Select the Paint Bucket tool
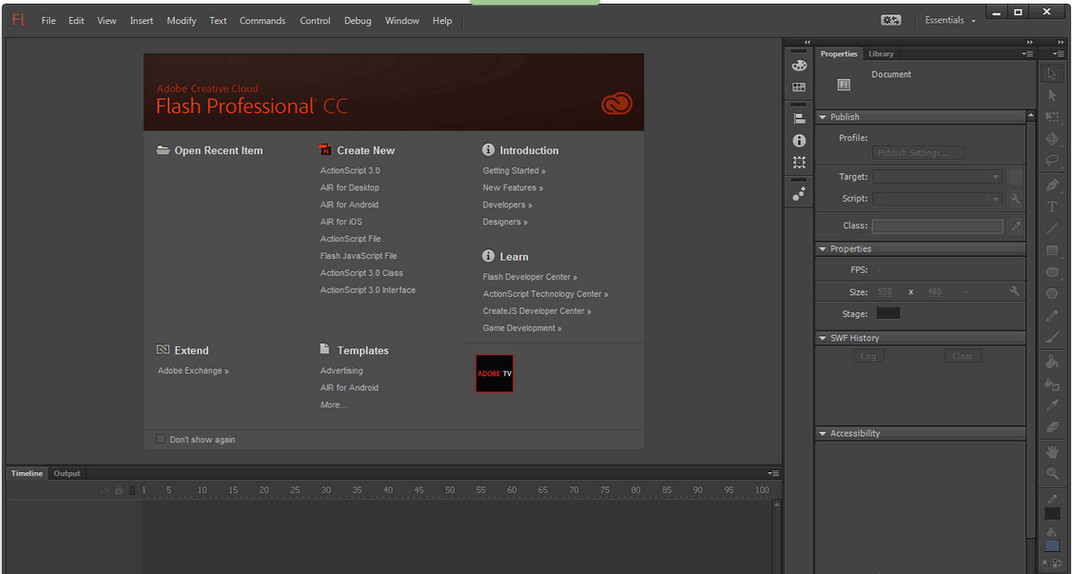 point(1052,362)
